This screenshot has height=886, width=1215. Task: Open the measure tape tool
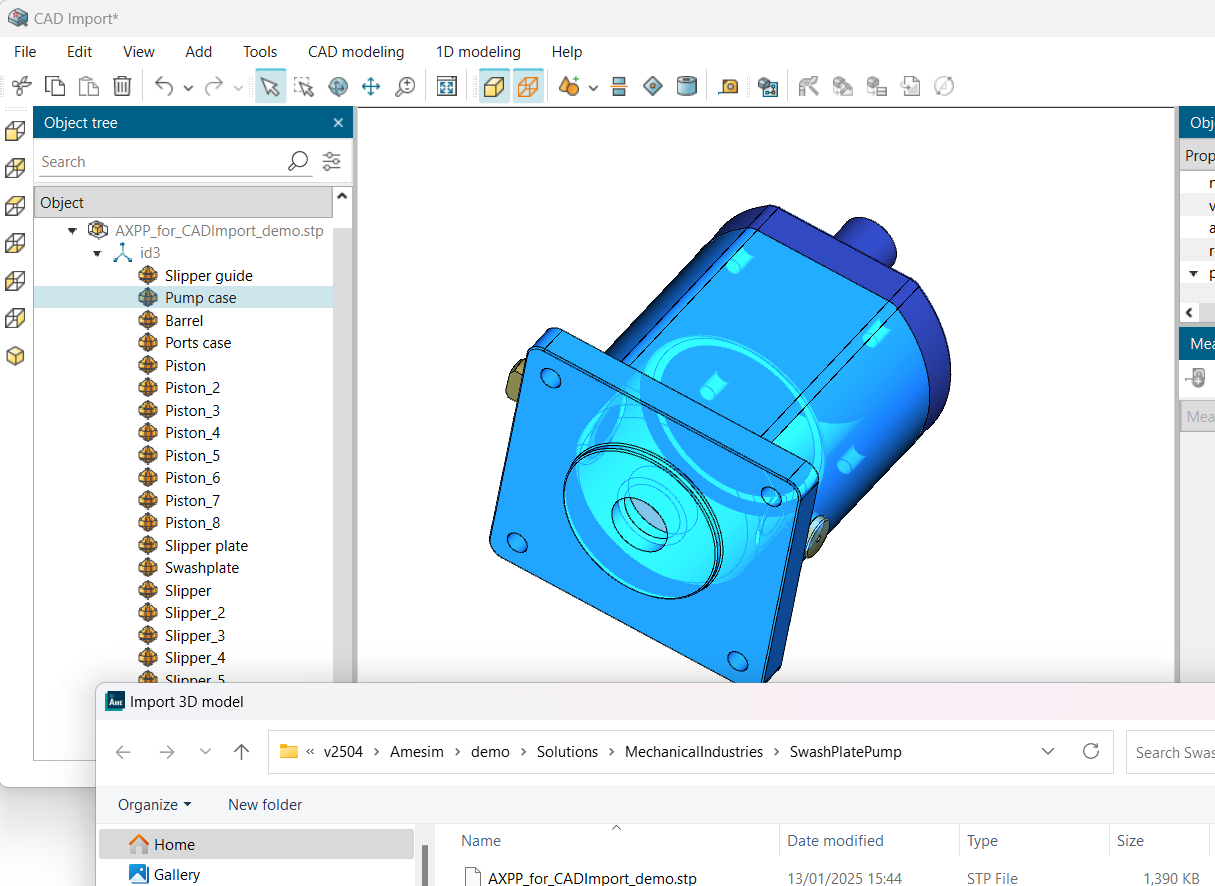pos(729,87)
